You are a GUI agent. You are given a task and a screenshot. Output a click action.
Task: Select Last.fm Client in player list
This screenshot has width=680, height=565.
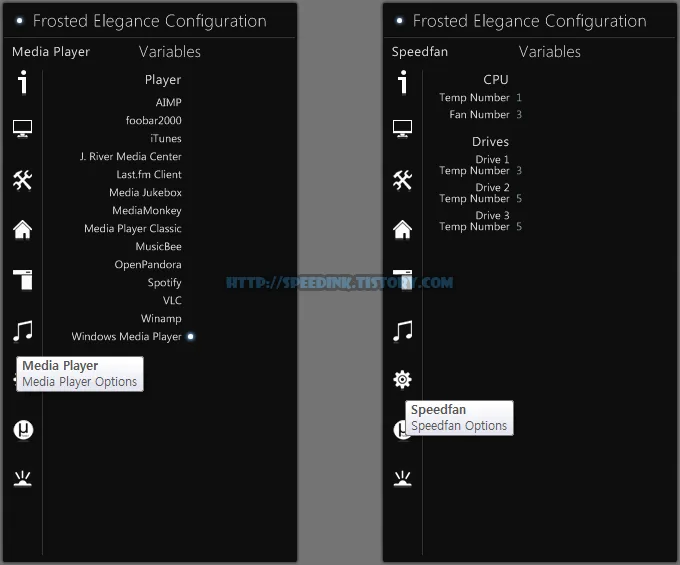point(149,174)
